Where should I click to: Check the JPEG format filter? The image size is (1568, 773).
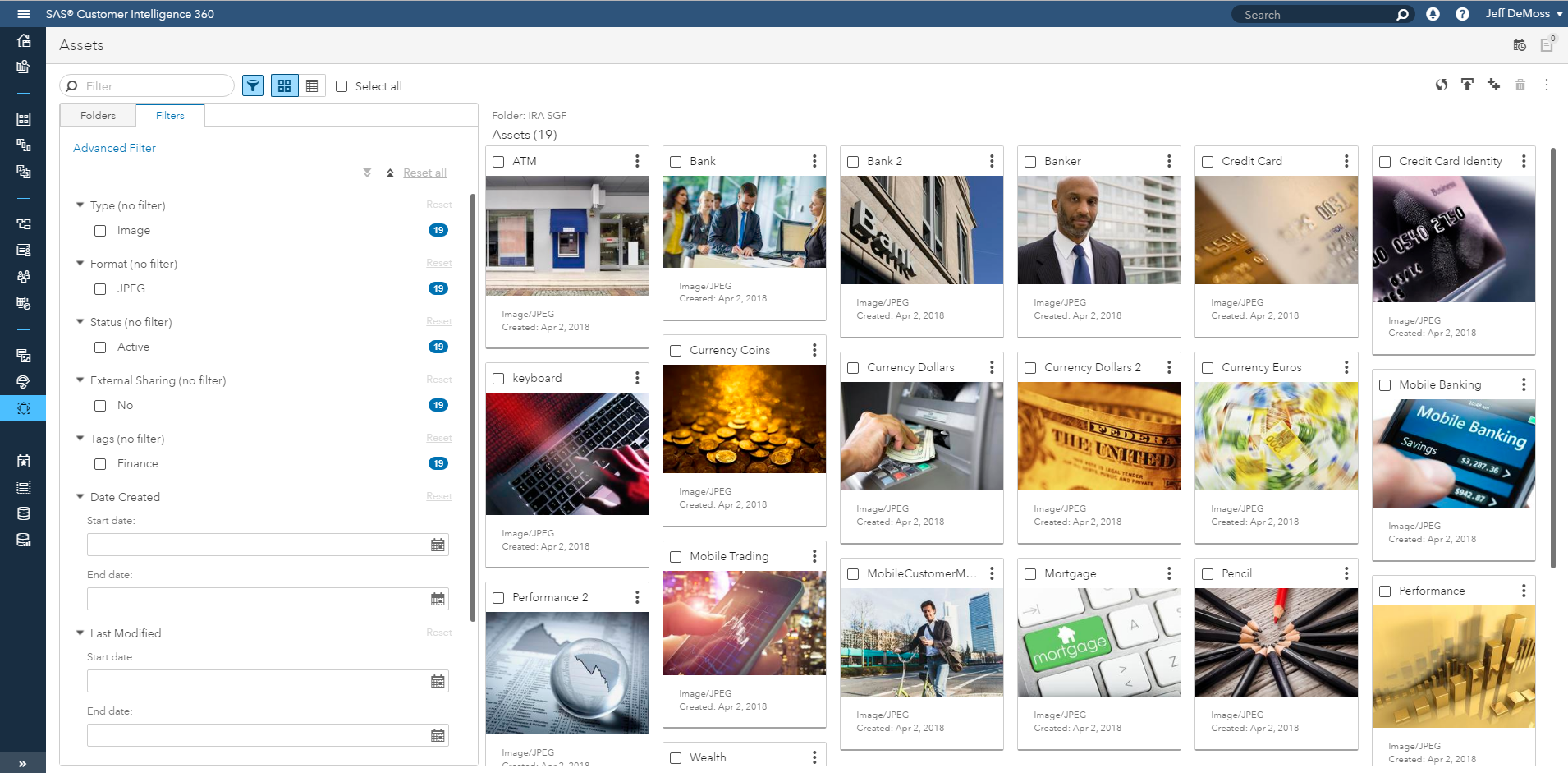100,289
